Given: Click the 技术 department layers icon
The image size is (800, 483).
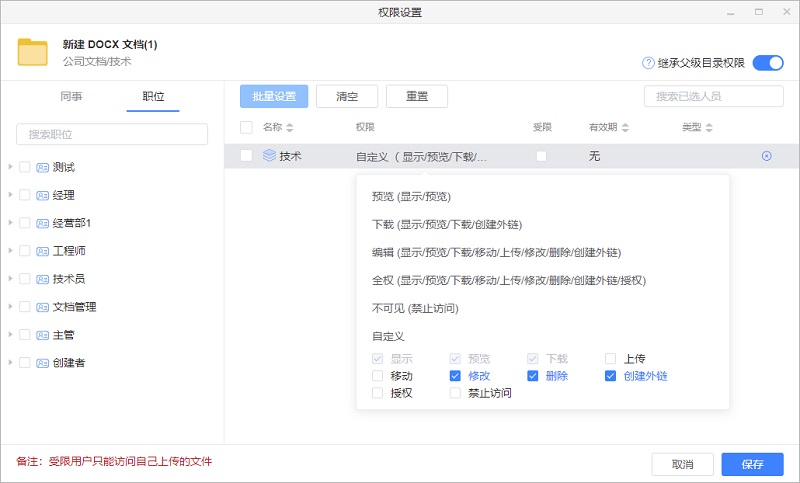Looking at the screenshot, I should click(269, 156).
